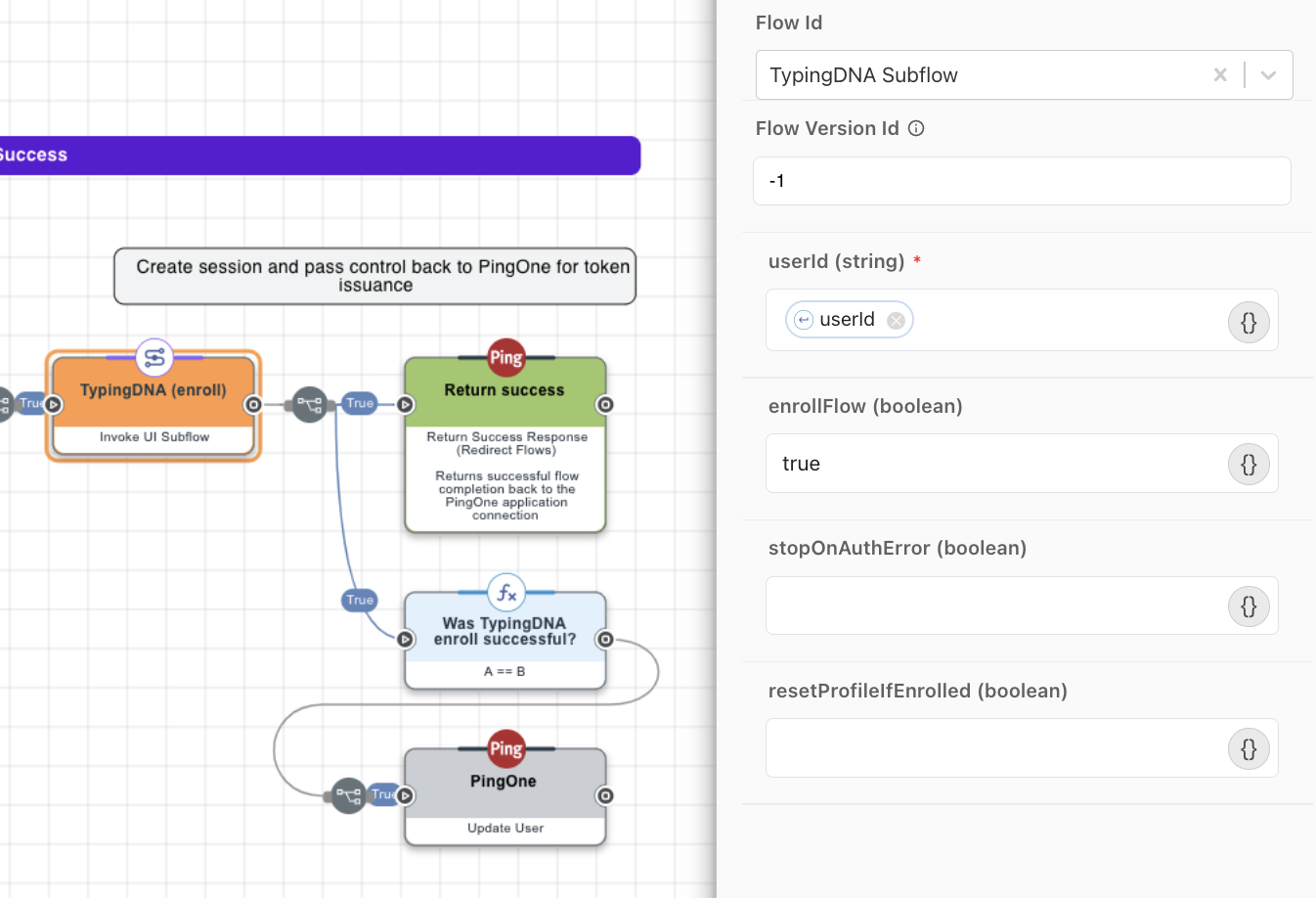Click output port of Return success node
1316x898 pixels.
tap(605, 404)
